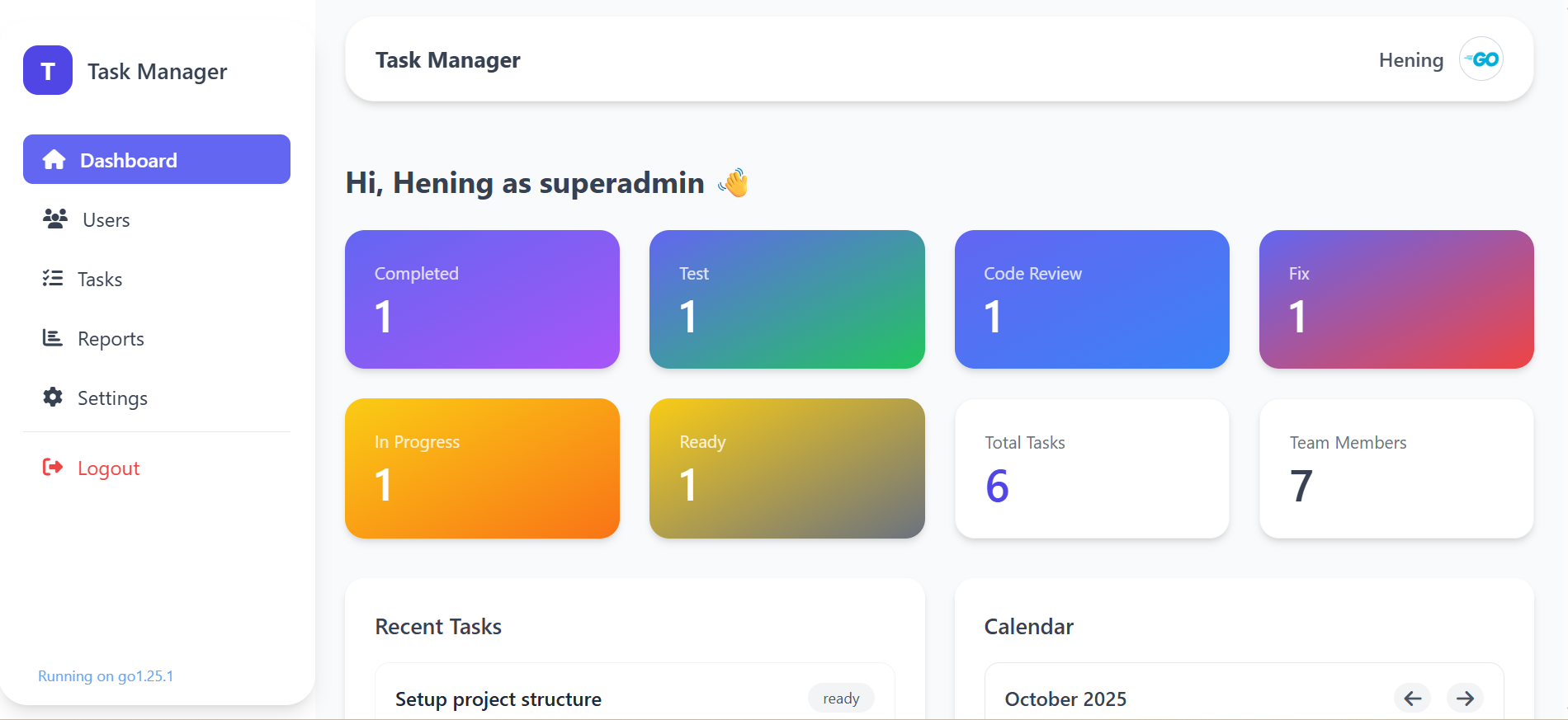Screen dimensions: 1568x720
Task: Advance calendar to next month
Action: click(x=1465, y=699)
